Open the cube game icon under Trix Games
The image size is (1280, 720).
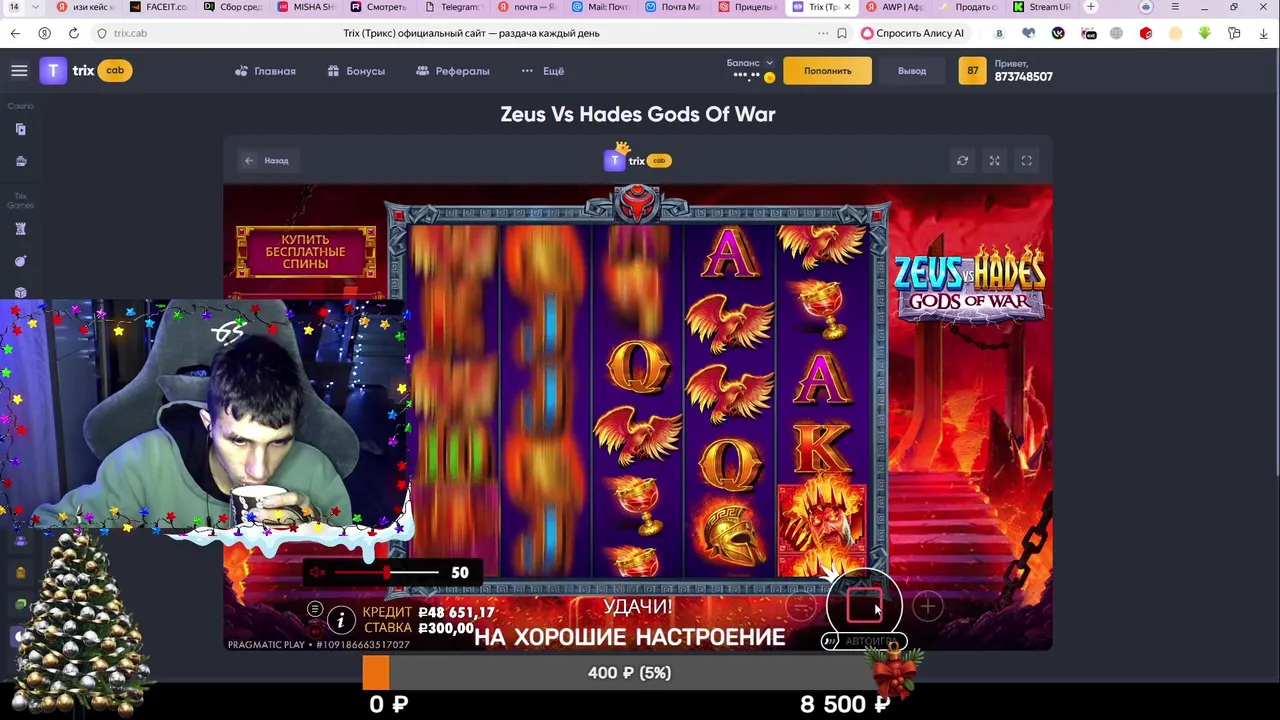(x=20, y=292)
